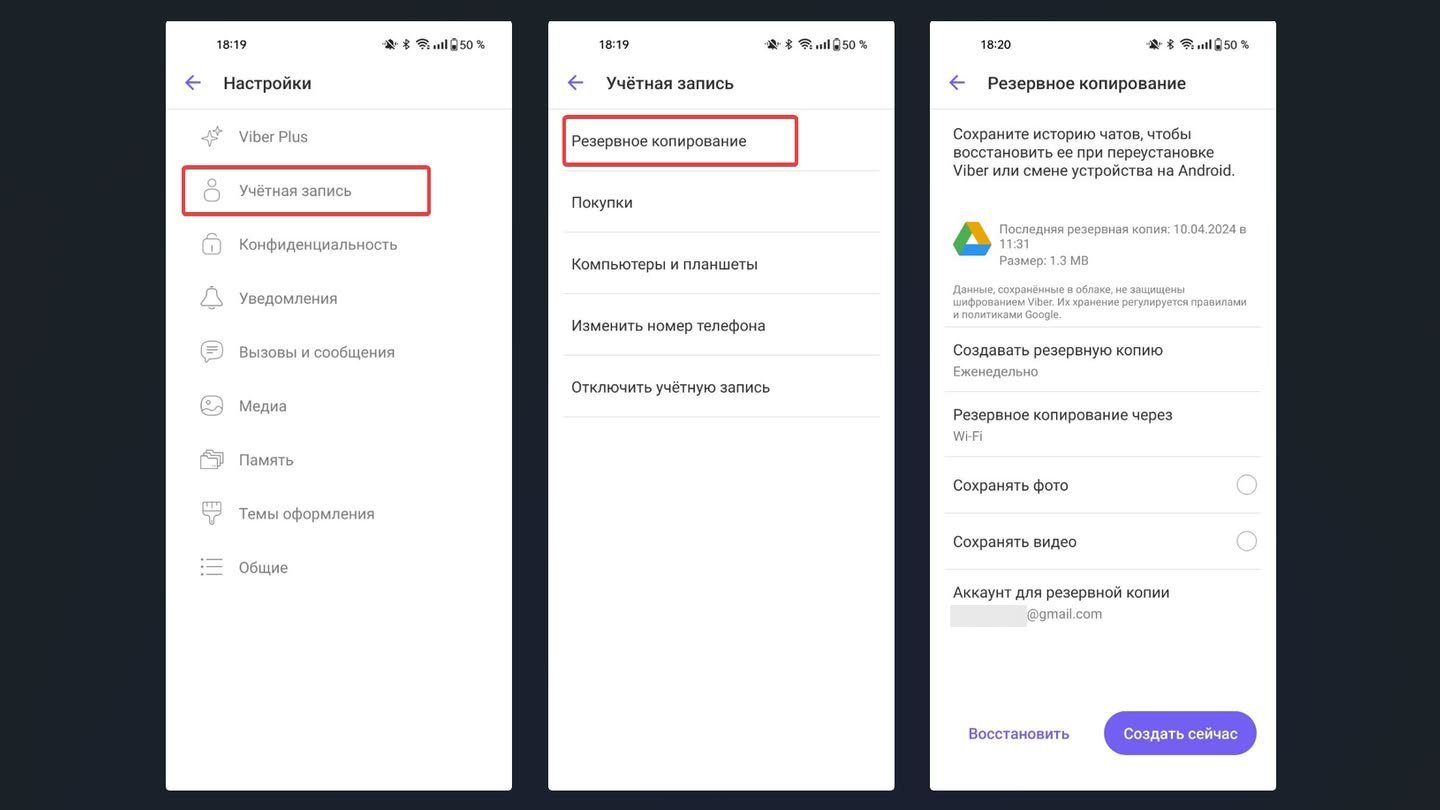
Task: Tap the Темы оформления brush icon
Action: [211, 514]
